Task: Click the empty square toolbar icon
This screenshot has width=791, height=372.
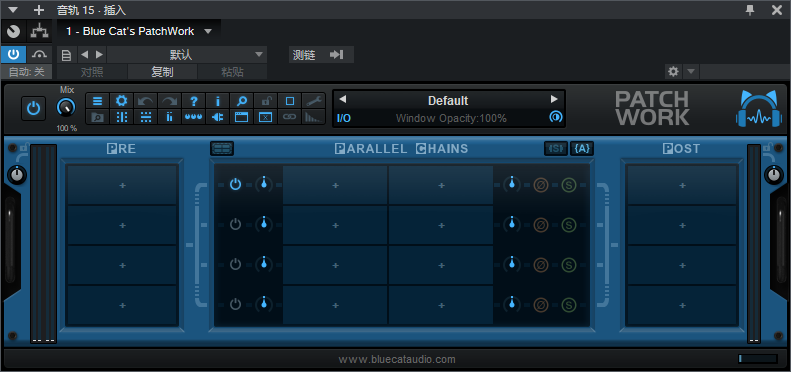Action: point(290,100)
